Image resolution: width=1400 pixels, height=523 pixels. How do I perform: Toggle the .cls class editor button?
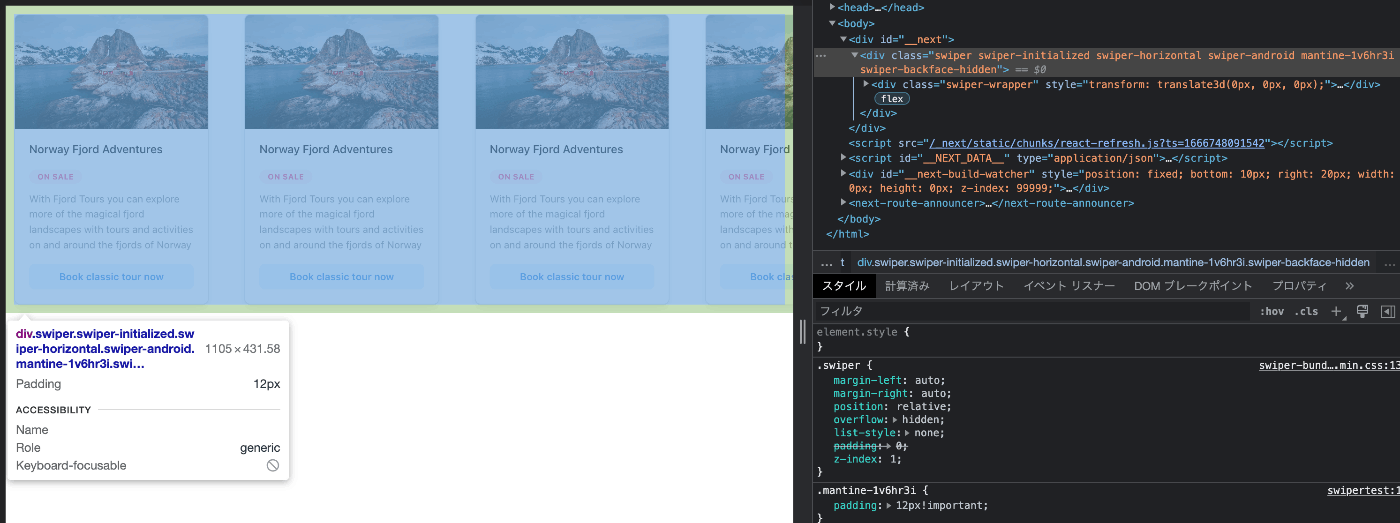(1307, 312)
